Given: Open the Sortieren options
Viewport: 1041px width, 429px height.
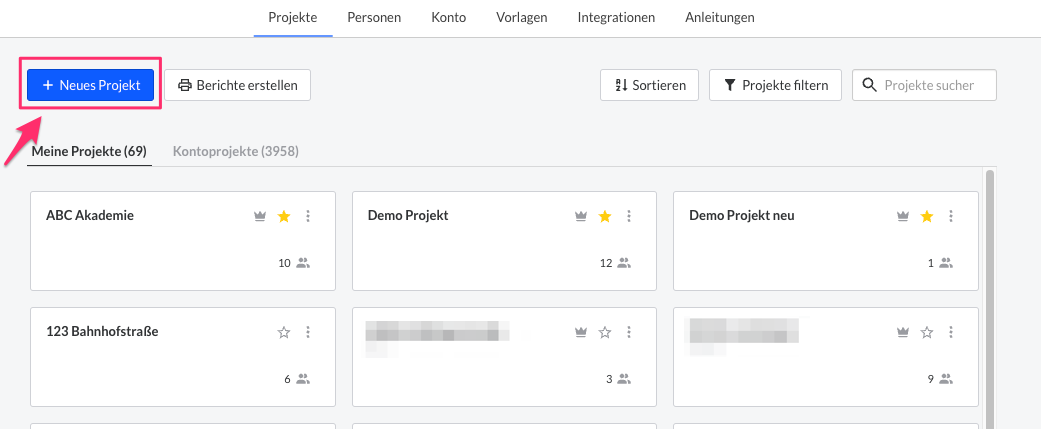Looking at the screenshot, I should pos(649,85).
